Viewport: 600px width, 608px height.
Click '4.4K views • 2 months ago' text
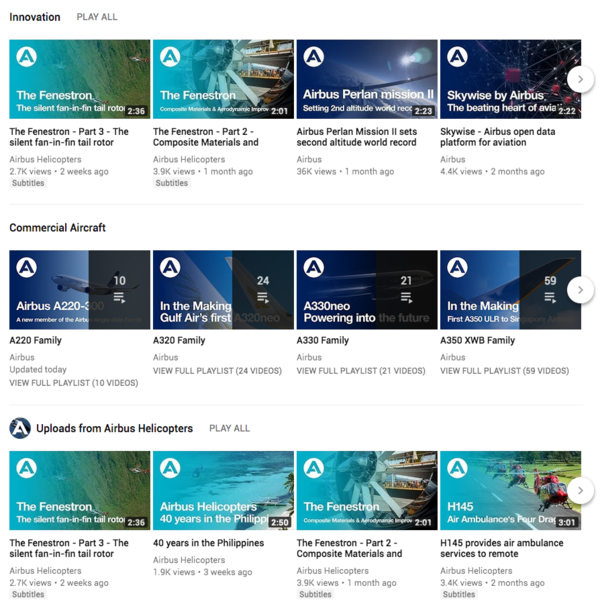pos(492,171)
